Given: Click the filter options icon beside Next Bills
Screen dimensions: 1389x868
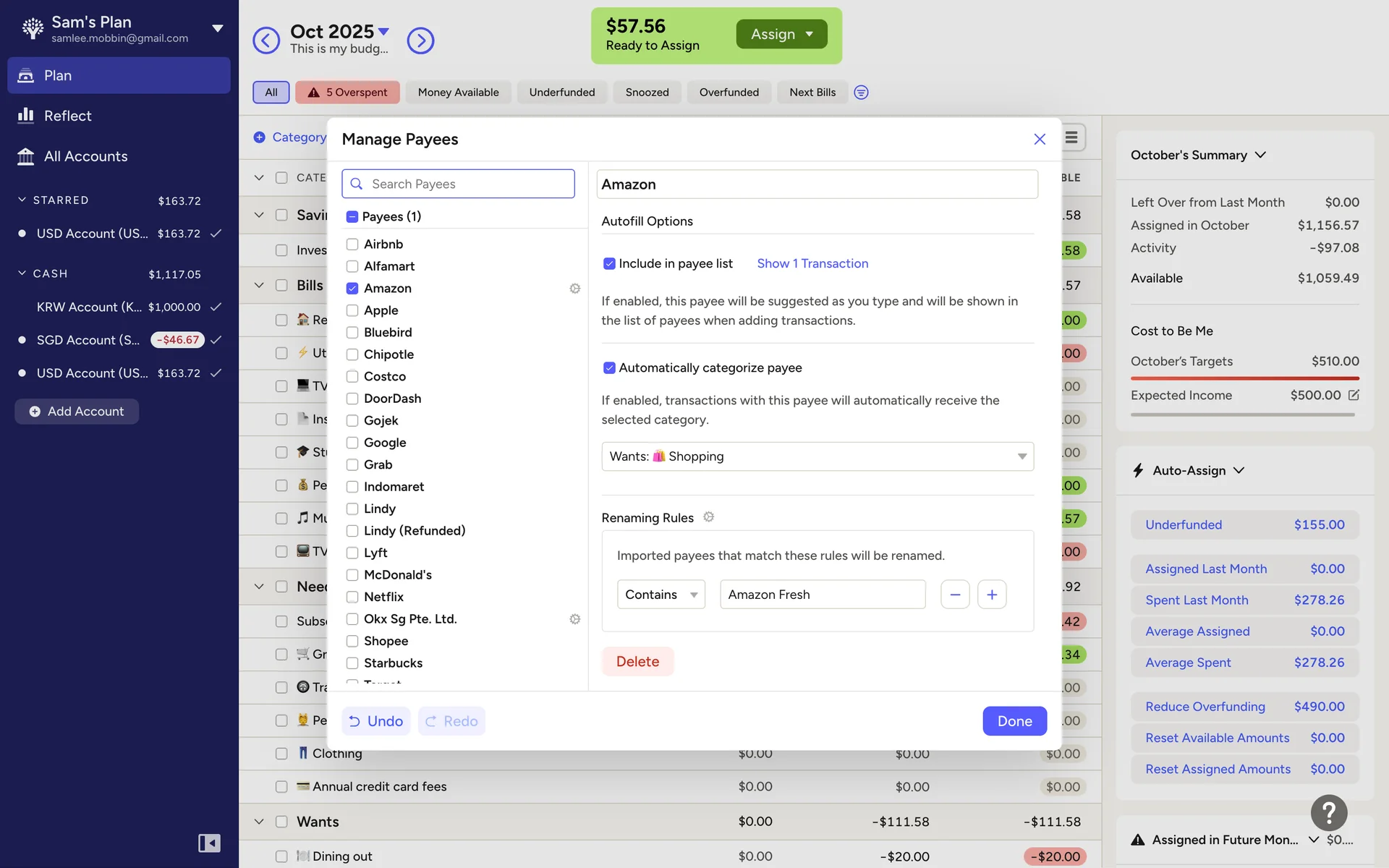Looking at the screenshot, I should [x=861, y=93].
